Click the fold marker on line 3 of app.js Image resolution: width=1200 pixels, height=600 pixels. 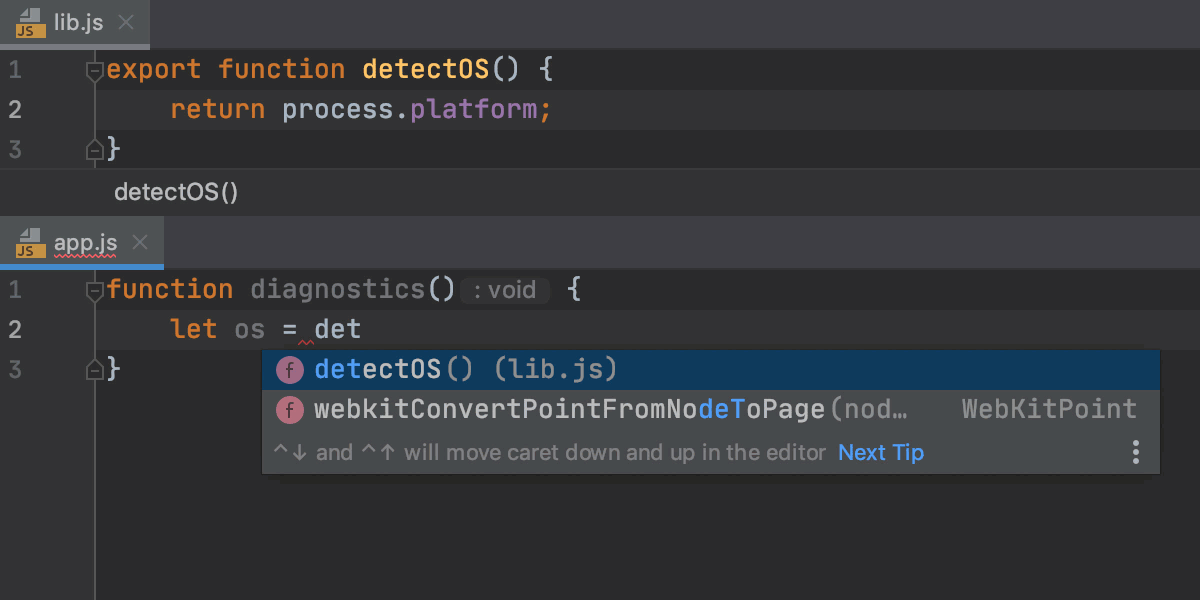pos(95,369)
